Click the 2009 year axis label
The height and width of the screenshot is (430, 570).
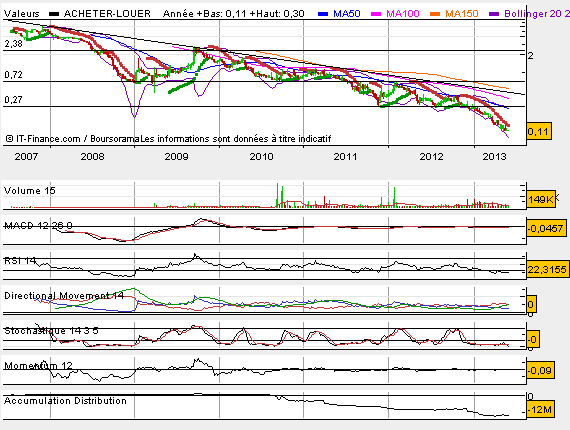pyautogui.click(x=176, y=157)
